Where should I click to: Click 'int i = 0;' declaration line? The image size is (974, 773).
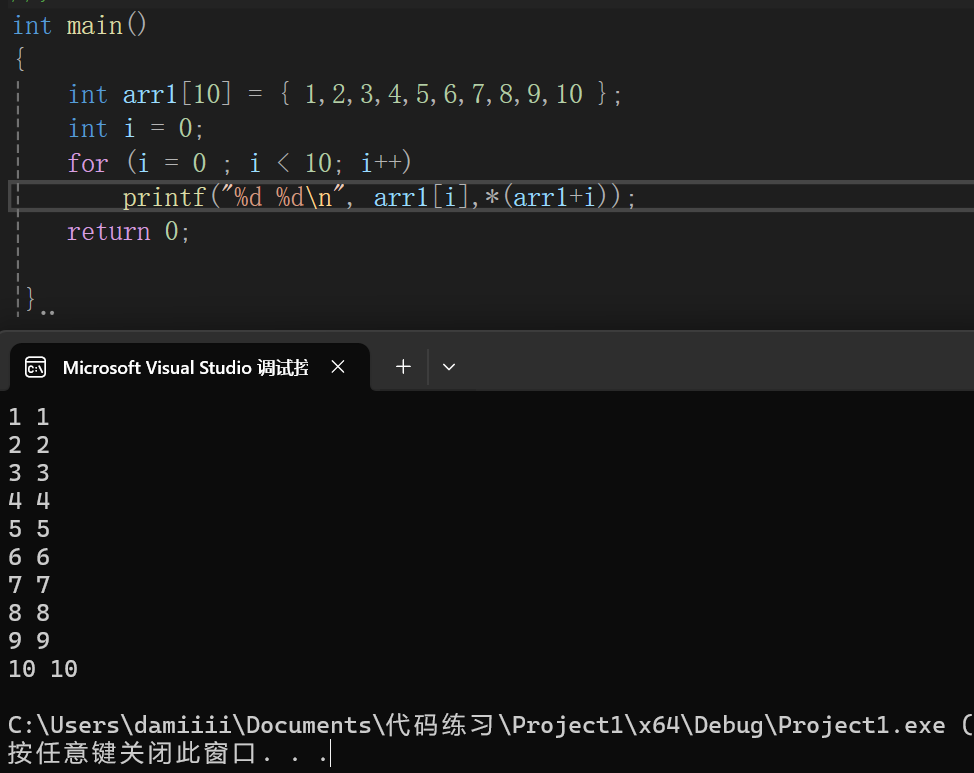135,129
